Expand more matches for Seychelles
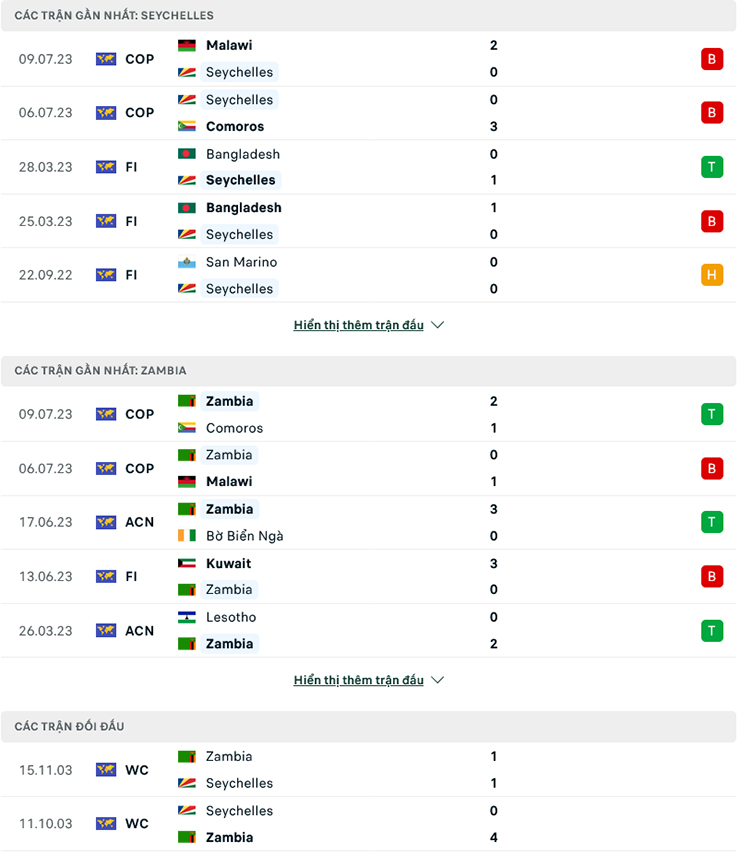This screenshot has height=854, width=740. pyautogui.click(x=358, y=324)
